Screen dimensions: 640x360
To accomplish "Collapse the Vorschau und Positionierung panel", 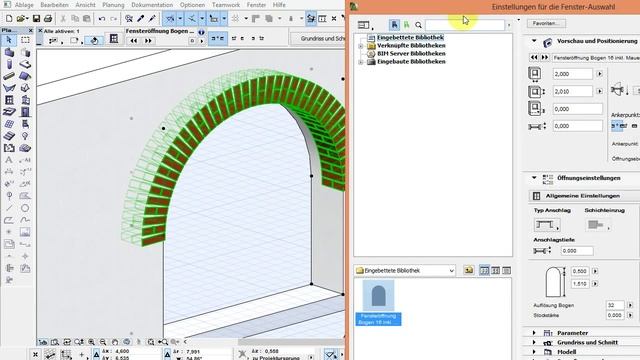I will pyautogui.click(x=534, y=41).
